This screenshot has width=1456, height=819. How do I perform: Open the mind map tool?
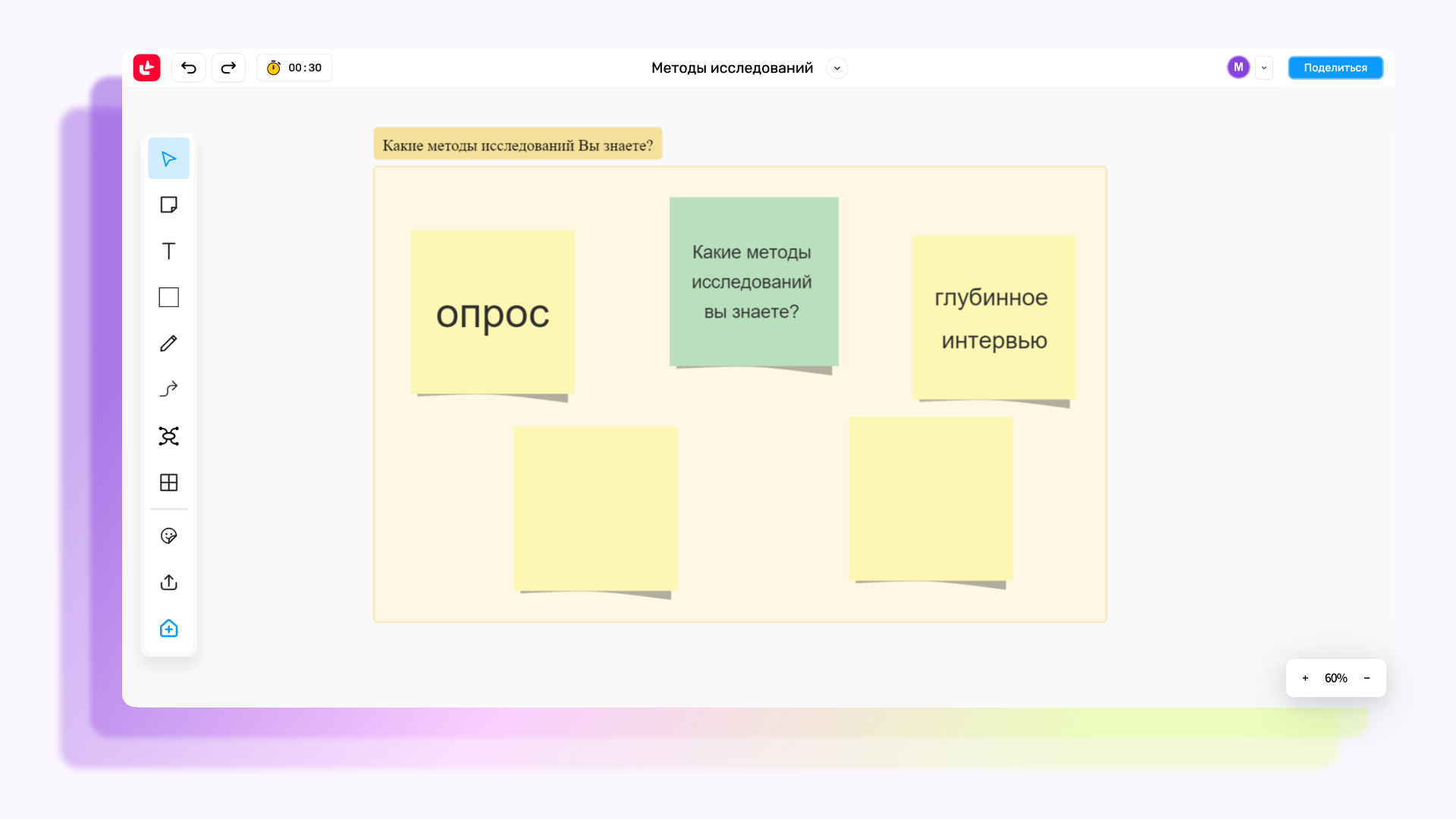pyautogui.click(x=168, y=436)
